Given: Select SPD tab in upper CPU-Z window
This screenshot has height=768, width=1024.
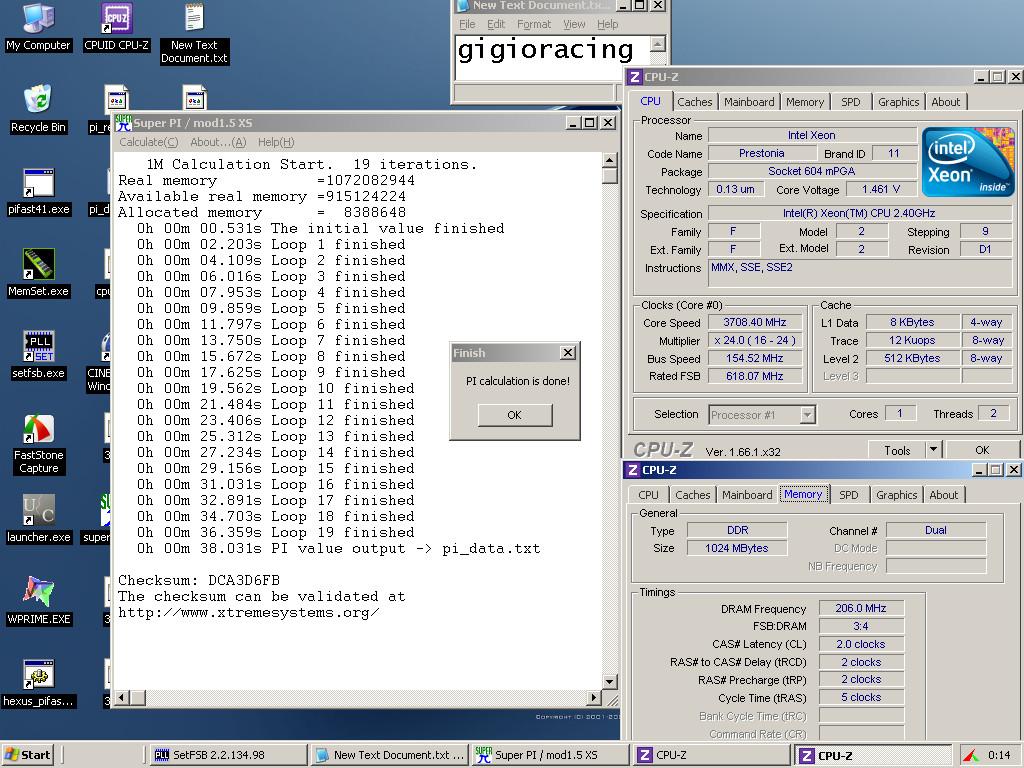Looking at the screenshot, I should (850, 102).
